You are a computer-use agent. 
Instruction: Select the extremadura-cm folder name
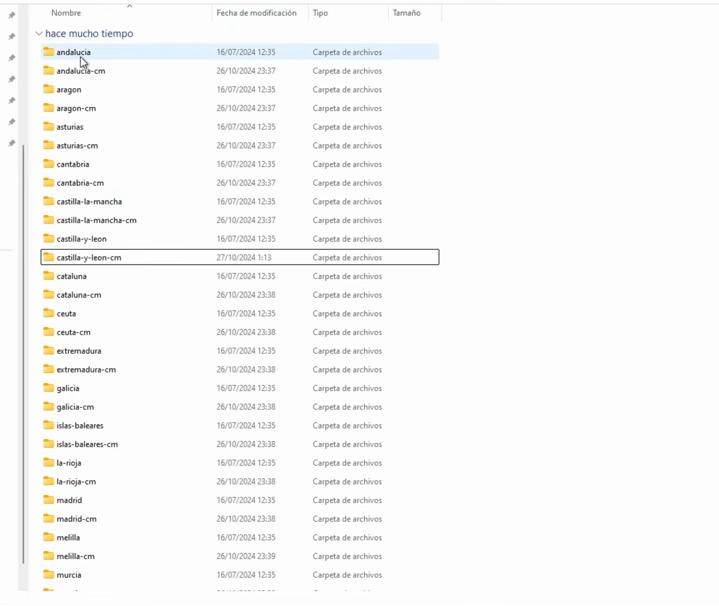[86, 369]
